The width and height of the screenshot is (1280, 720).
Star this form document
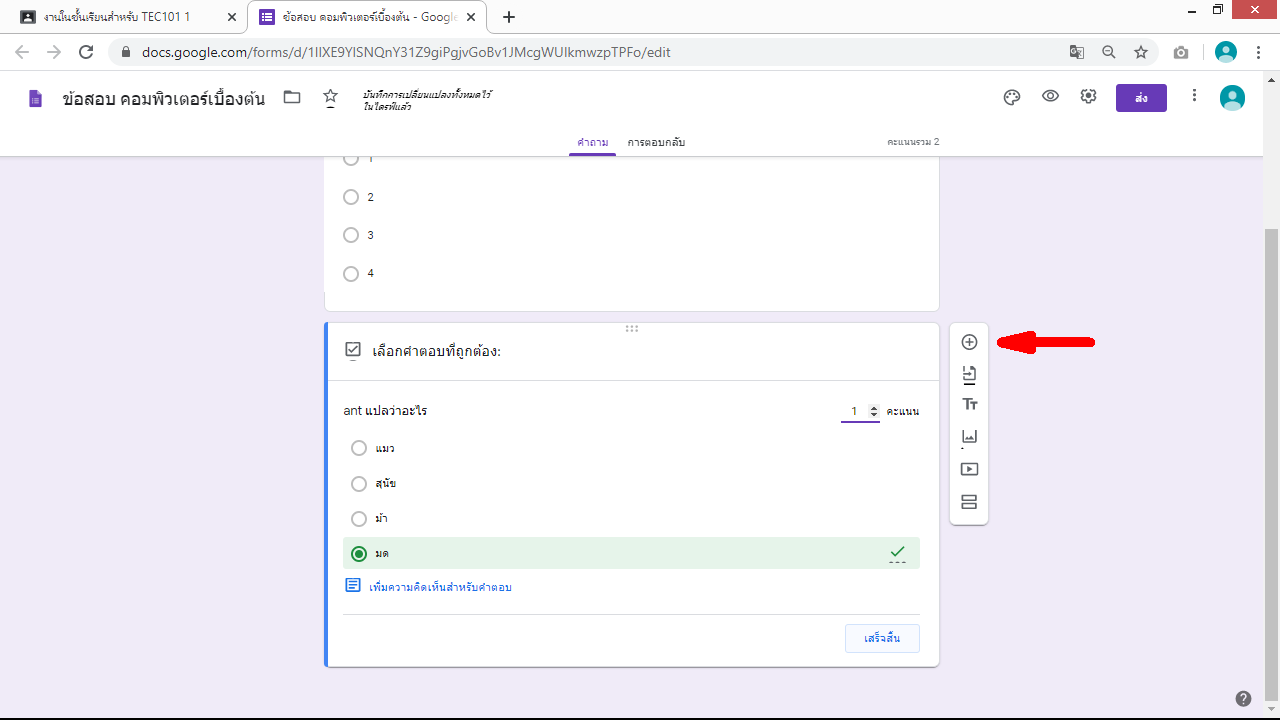(330, 97)
